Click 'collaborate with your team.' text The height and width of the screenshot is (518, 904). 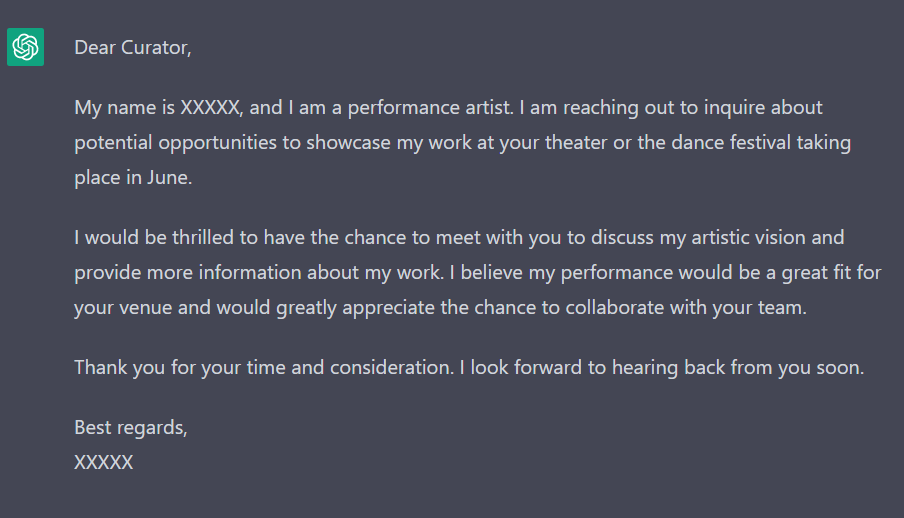point(685,308)
